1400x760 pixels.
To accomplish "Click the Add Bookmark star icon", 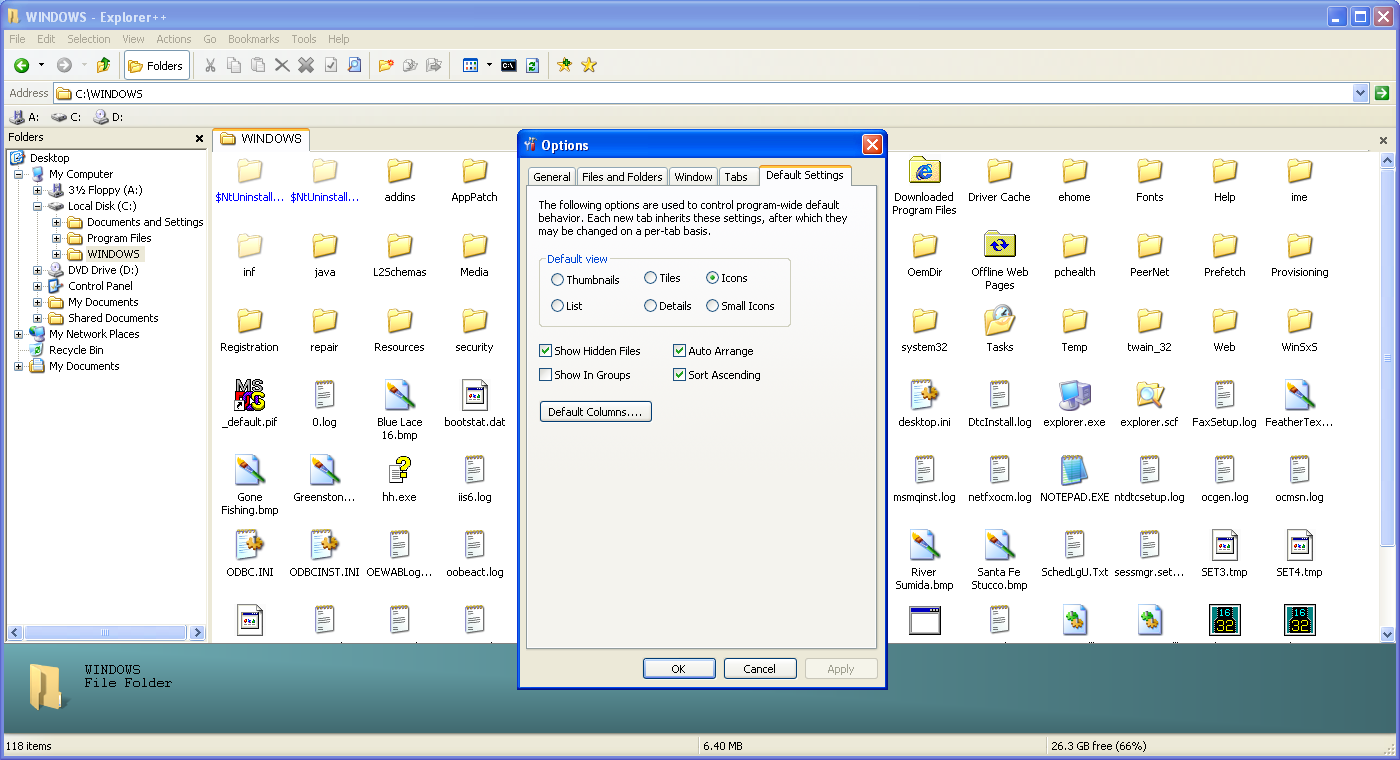I will coord(564,66).
